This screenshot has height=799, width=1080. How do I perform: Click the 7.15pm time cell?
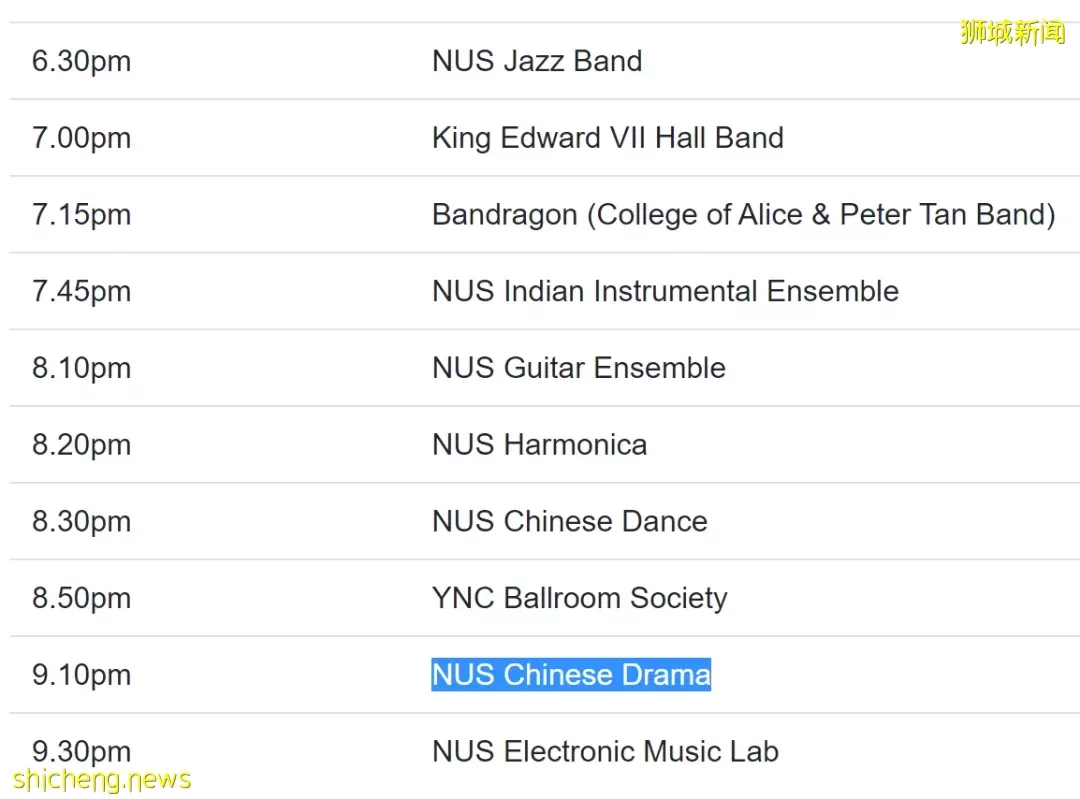click(81, 215)
